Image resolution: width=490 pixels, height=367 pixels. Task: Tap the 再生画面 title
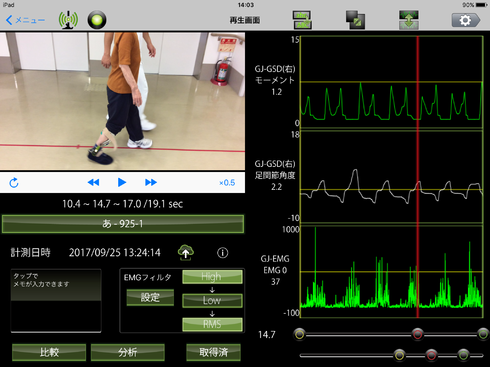245,20
